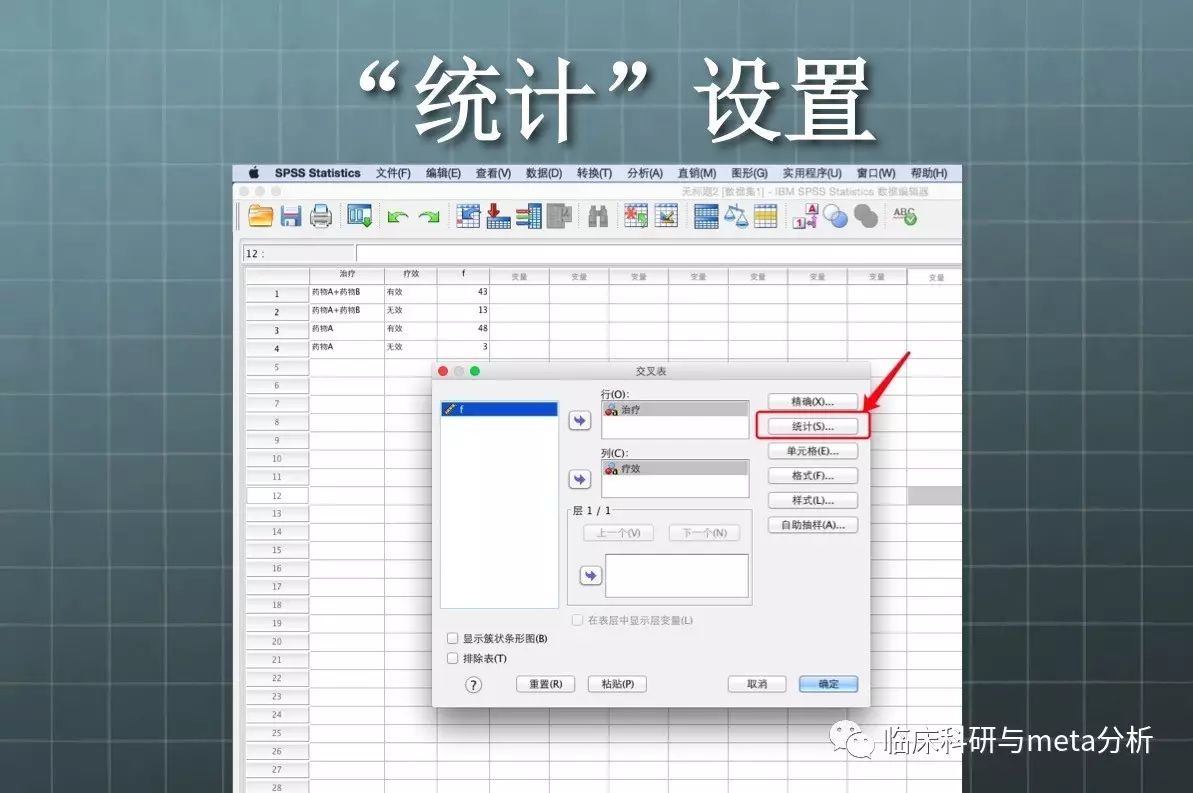Click the insert cases icon

pos(636,216)
